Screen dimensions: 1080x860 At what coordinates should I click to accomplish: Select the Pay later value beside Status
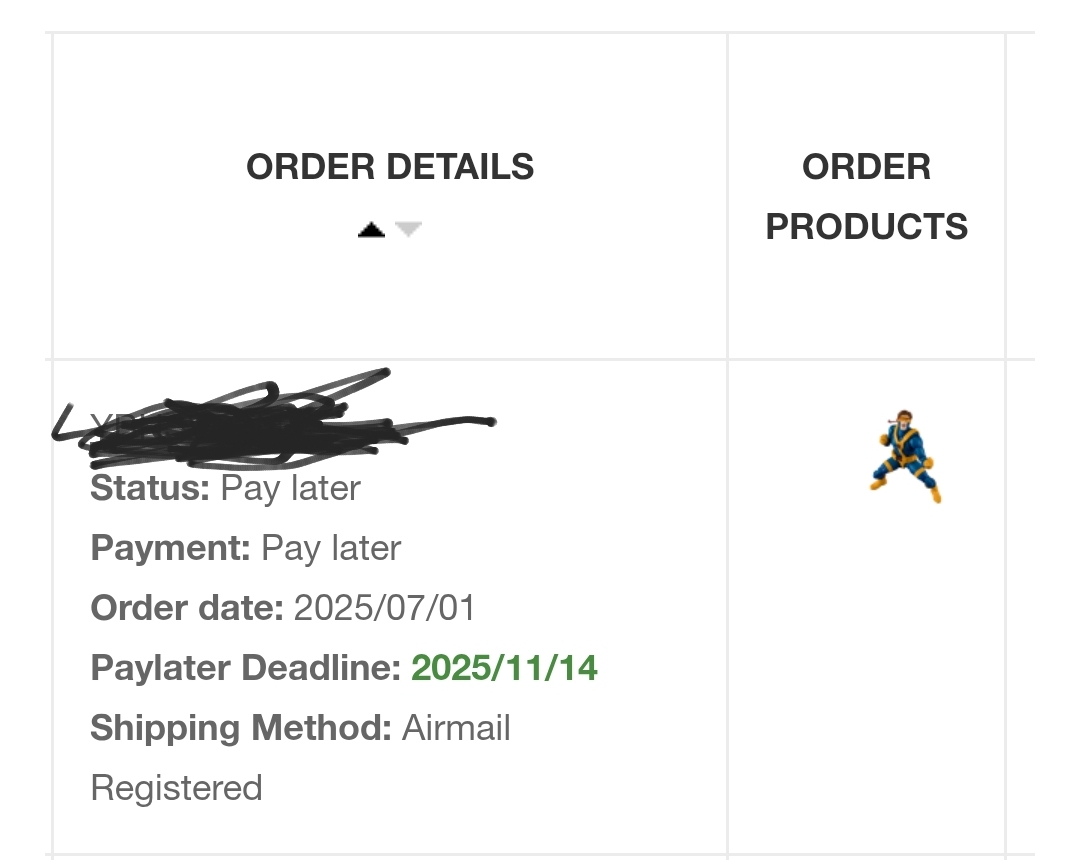[x=291, y=489]
